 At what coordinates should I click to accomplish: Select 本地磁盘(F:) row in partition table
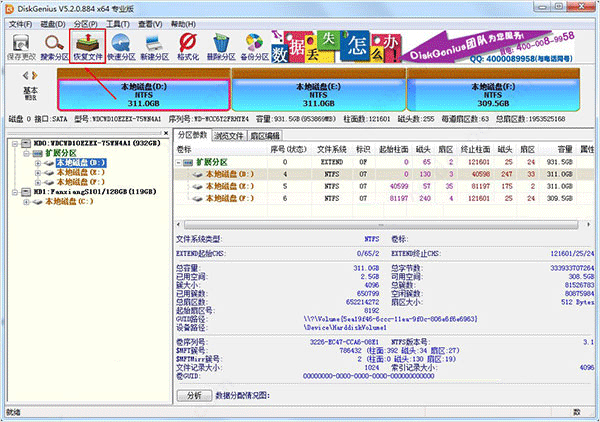385,199
